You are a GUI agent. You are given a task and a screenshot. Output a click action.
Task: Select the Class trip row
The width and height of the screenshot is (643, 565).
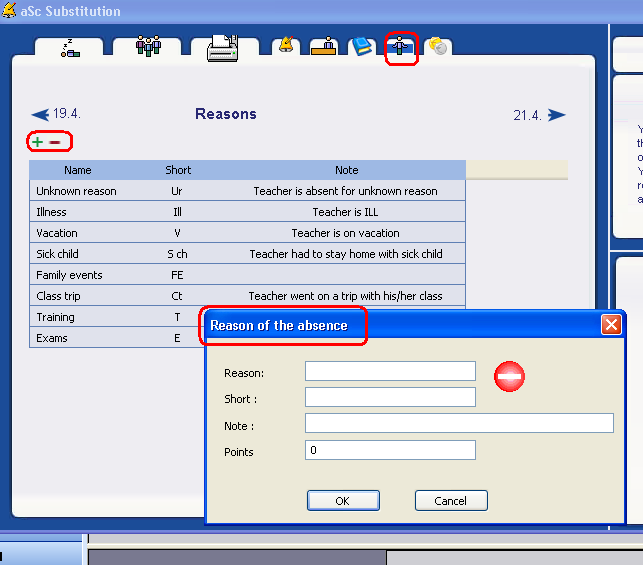point(247,296)
